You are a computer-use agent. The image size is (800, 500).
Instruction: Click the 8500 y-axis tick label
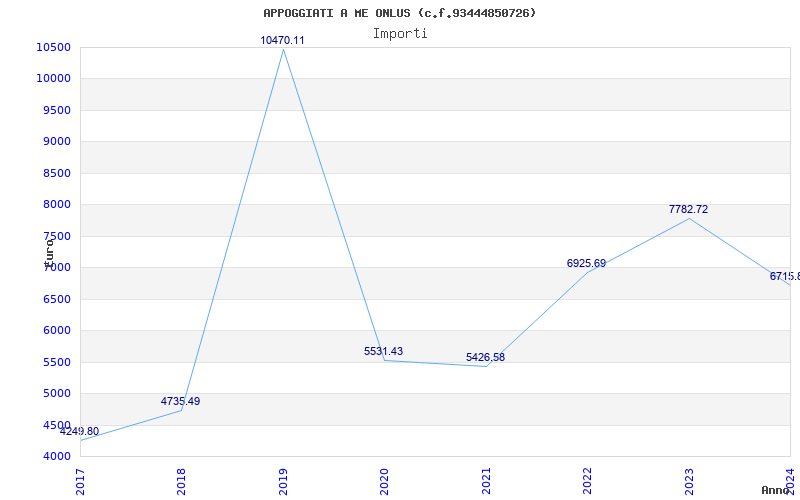(56, 173)
